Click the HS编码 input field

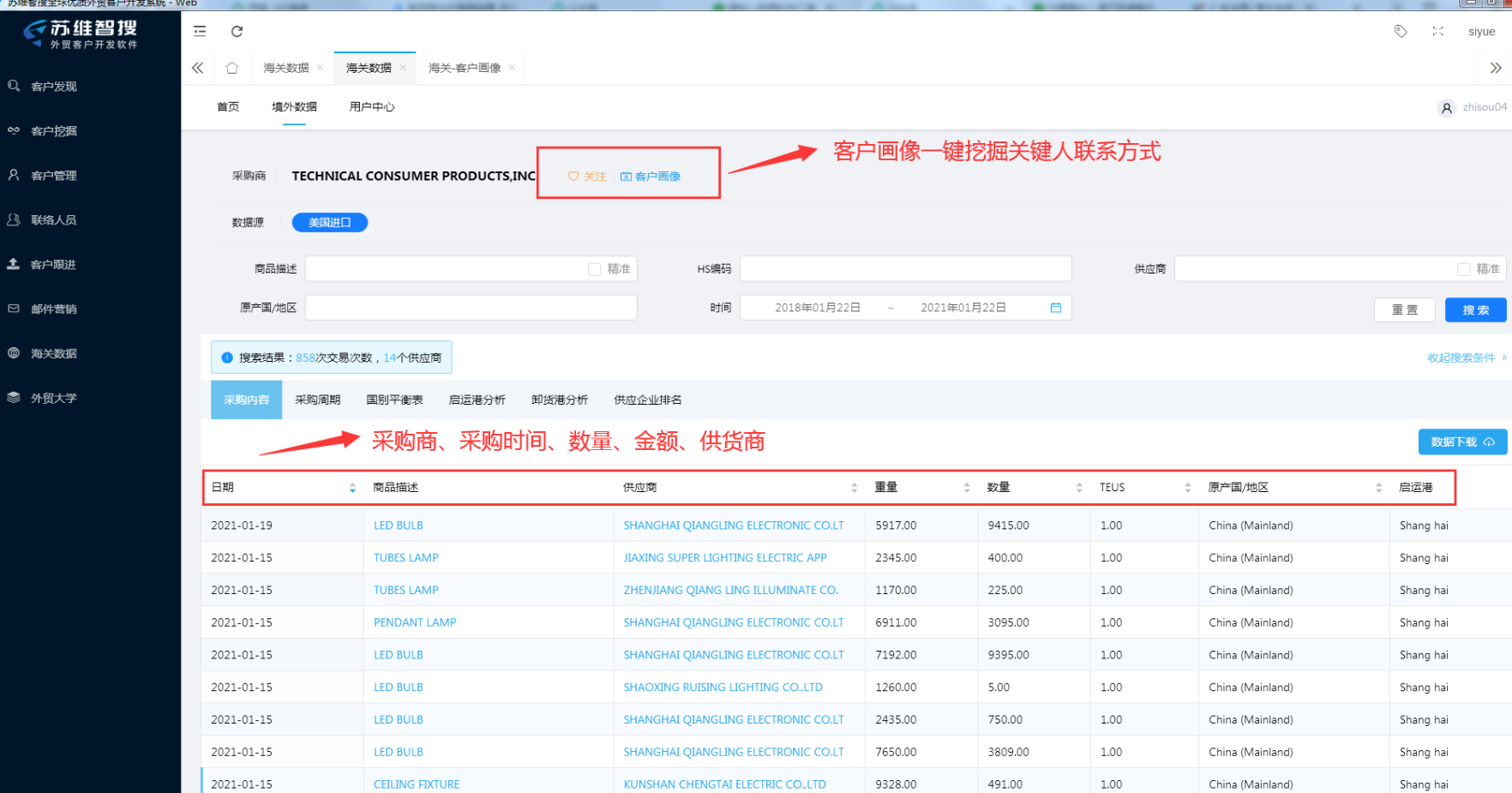coord(905,269)
